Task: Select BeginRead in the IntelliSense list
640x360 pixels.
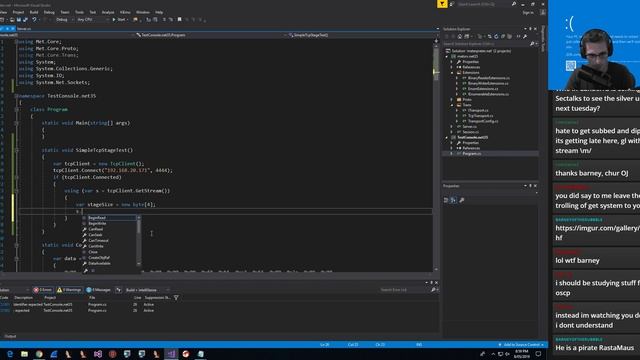Action: click(109, 218)
